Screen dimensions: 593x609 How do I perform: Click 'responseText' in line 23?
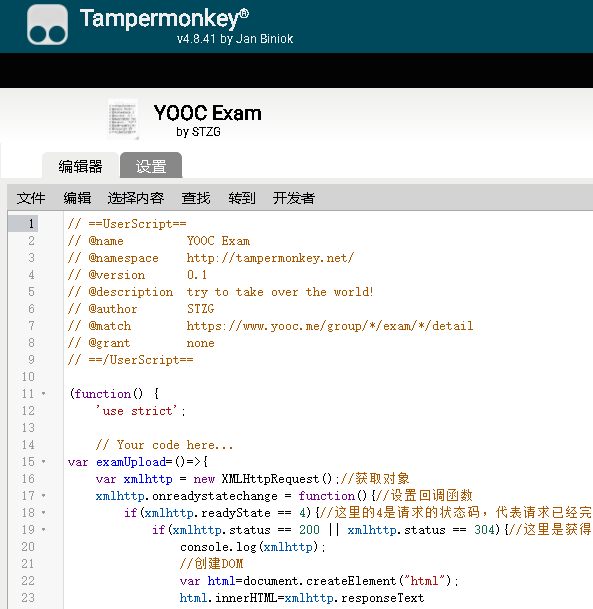pos(382,598)
